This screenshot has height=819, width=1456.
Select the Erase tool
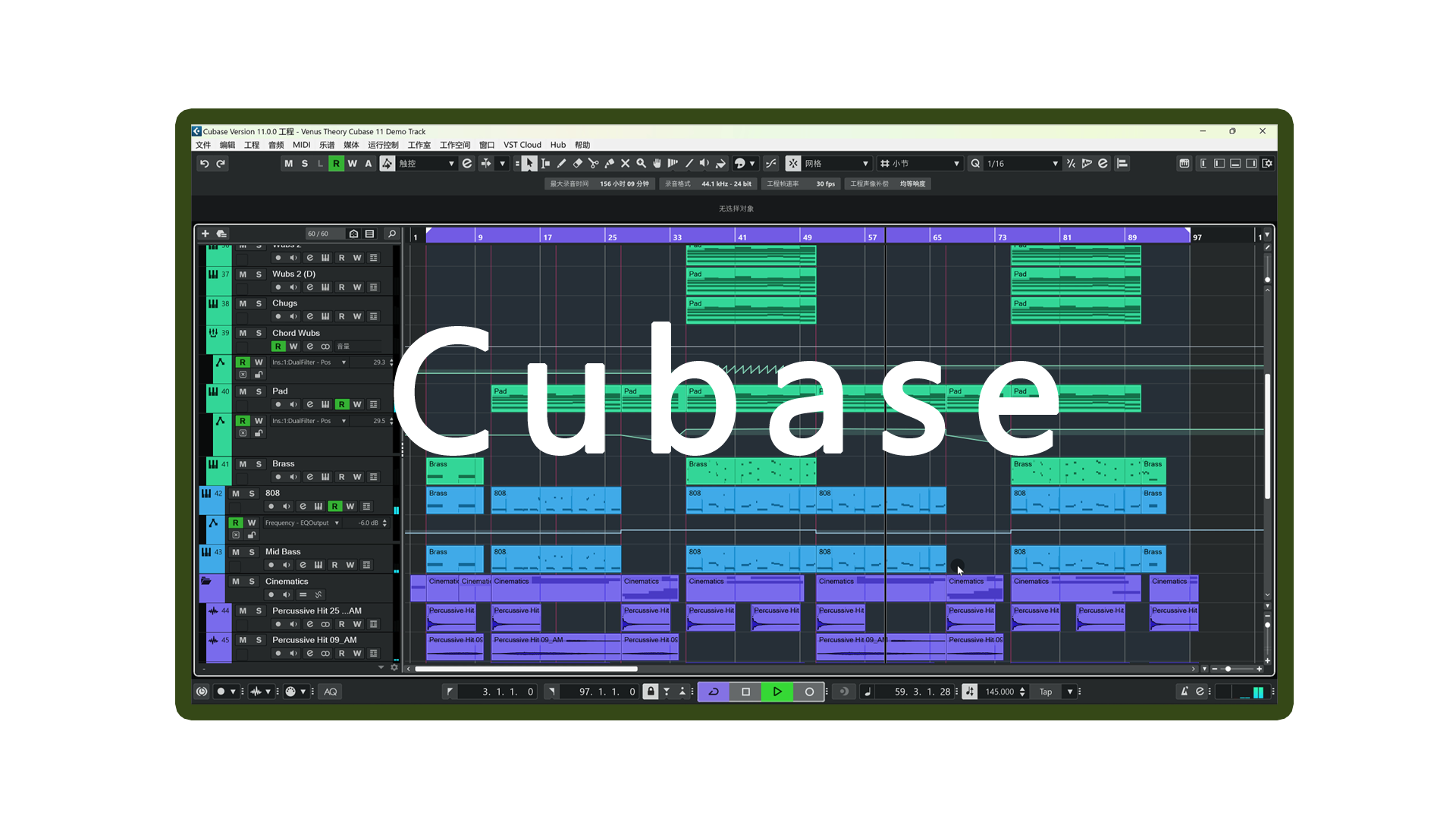[578, 163]
